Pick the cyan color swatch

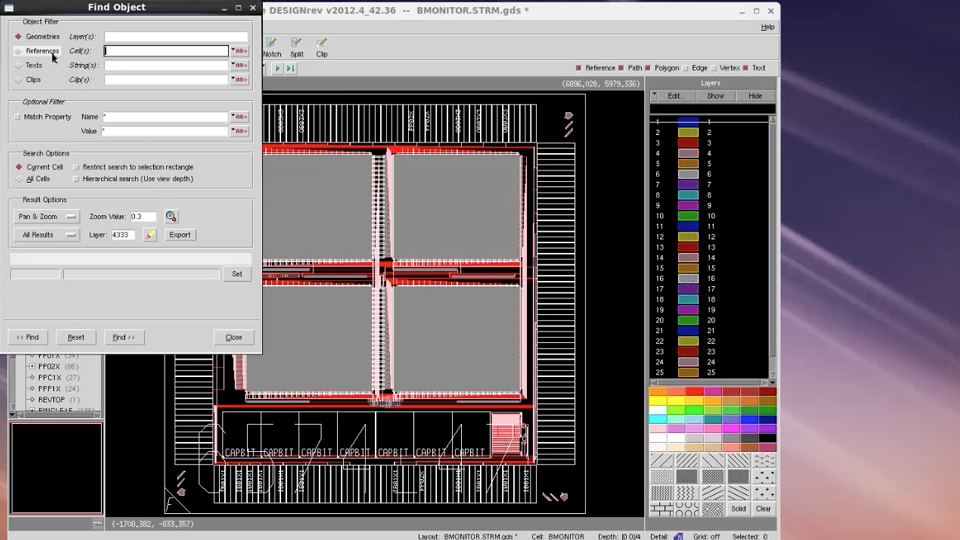[x=658, y=419]
